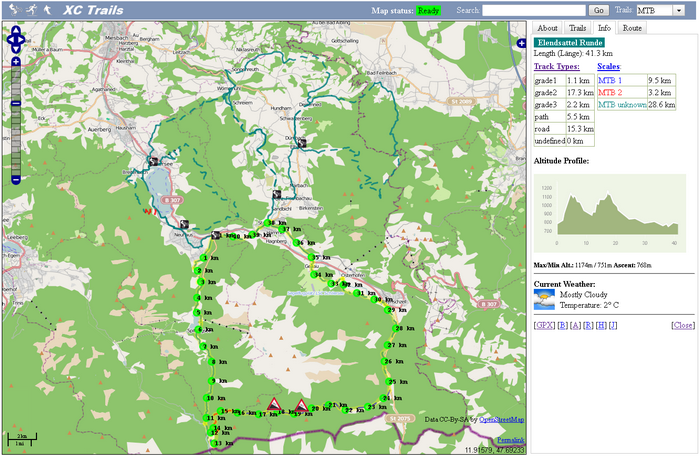
Task: Select the hiking activity icon in header
Action: click(47, 9)
